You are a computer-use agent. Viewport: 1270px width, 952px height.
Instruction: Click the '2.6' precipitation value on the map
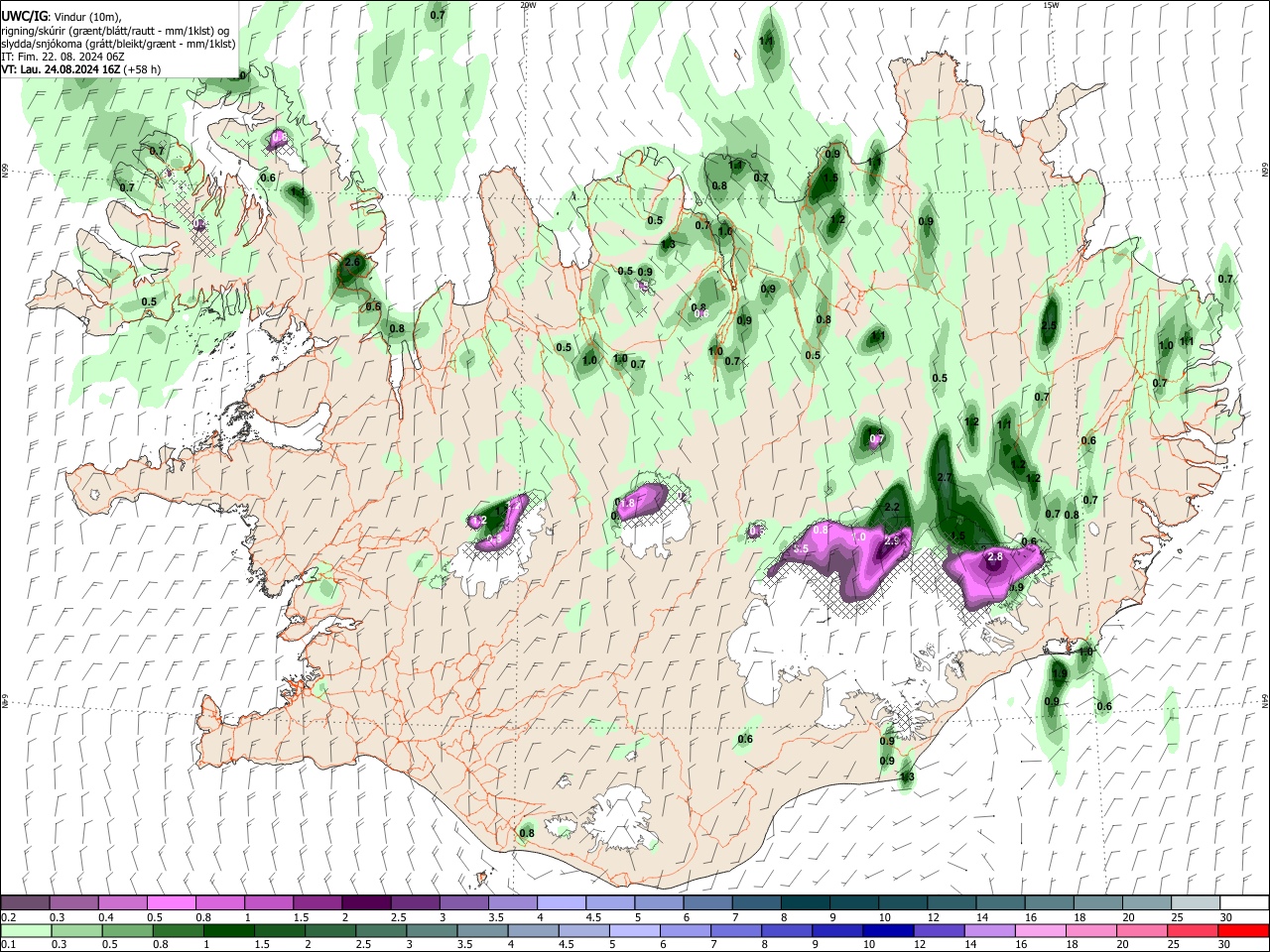coord(351,263)
